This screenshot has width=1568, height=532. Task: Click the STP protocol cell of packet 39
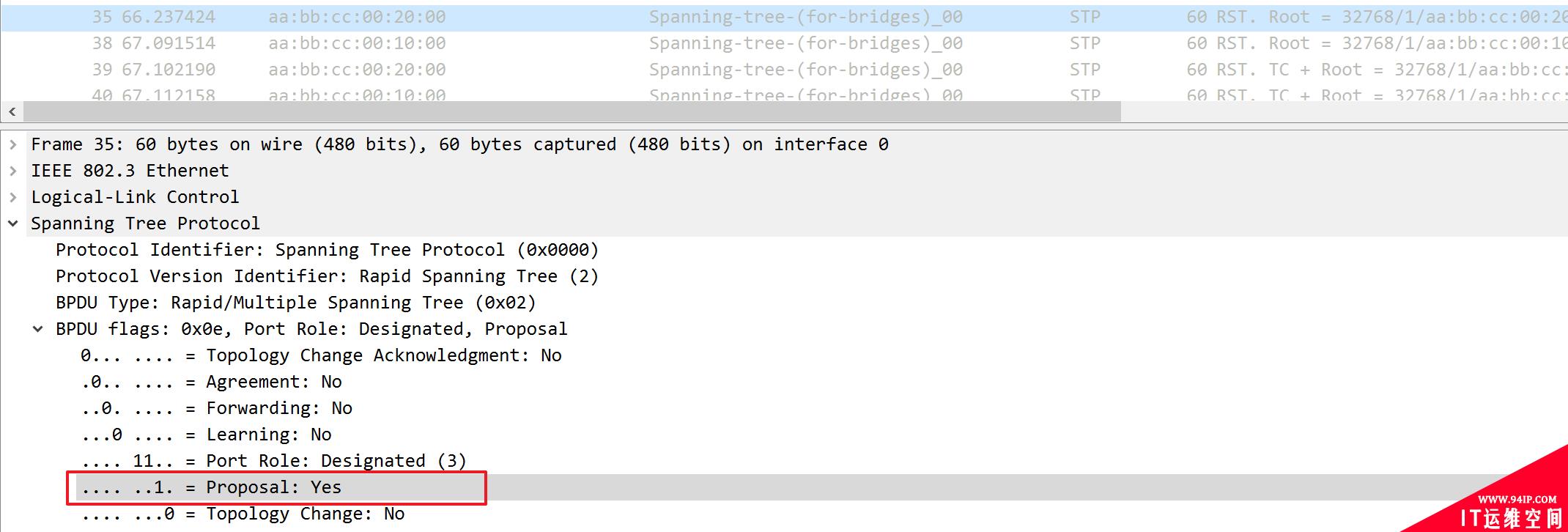[1084, 70]
